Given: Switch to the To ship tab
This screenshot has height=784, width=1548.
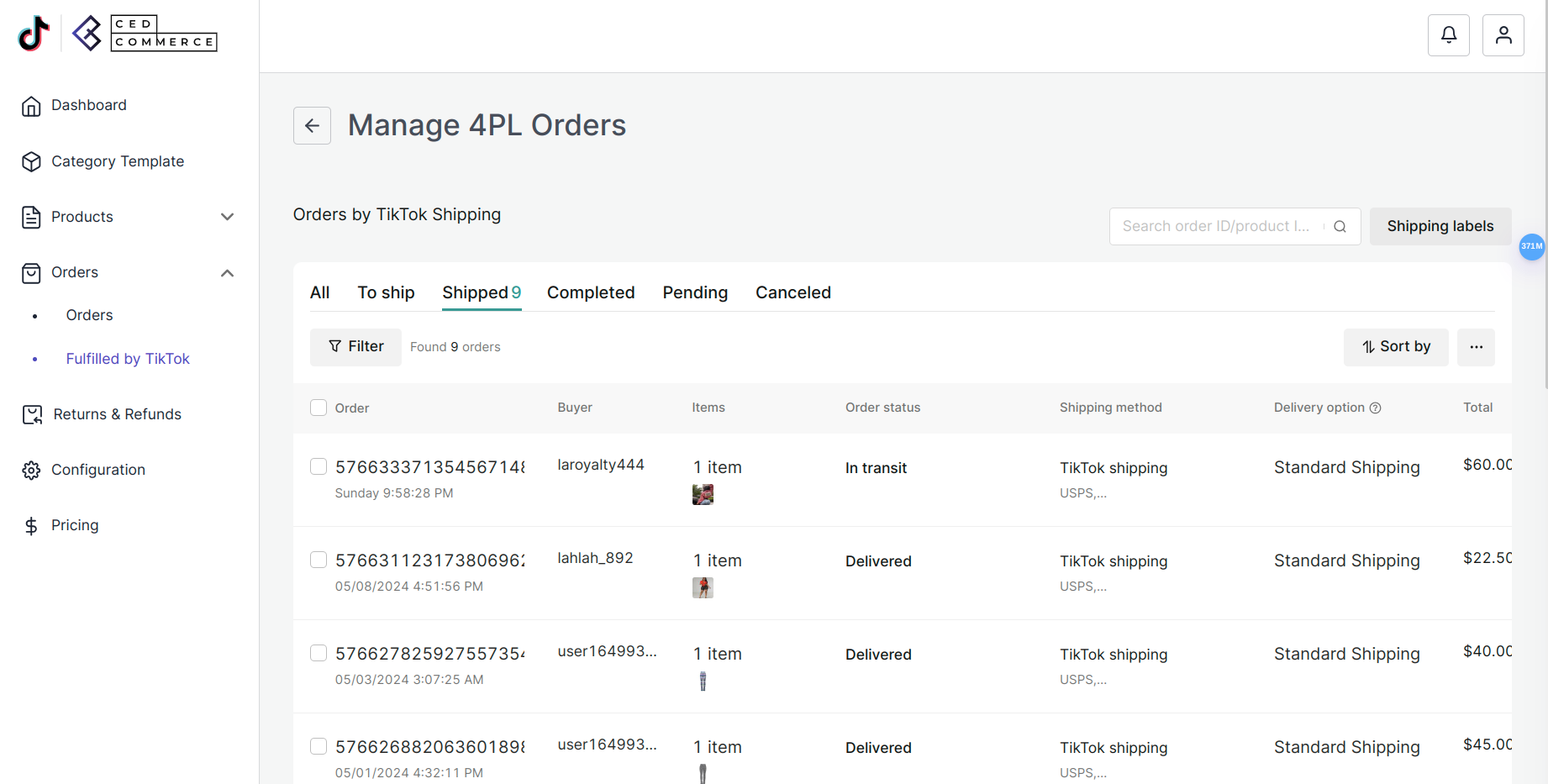Looking at the screenshot, I should pyautogui.click(x=386, y=292).
